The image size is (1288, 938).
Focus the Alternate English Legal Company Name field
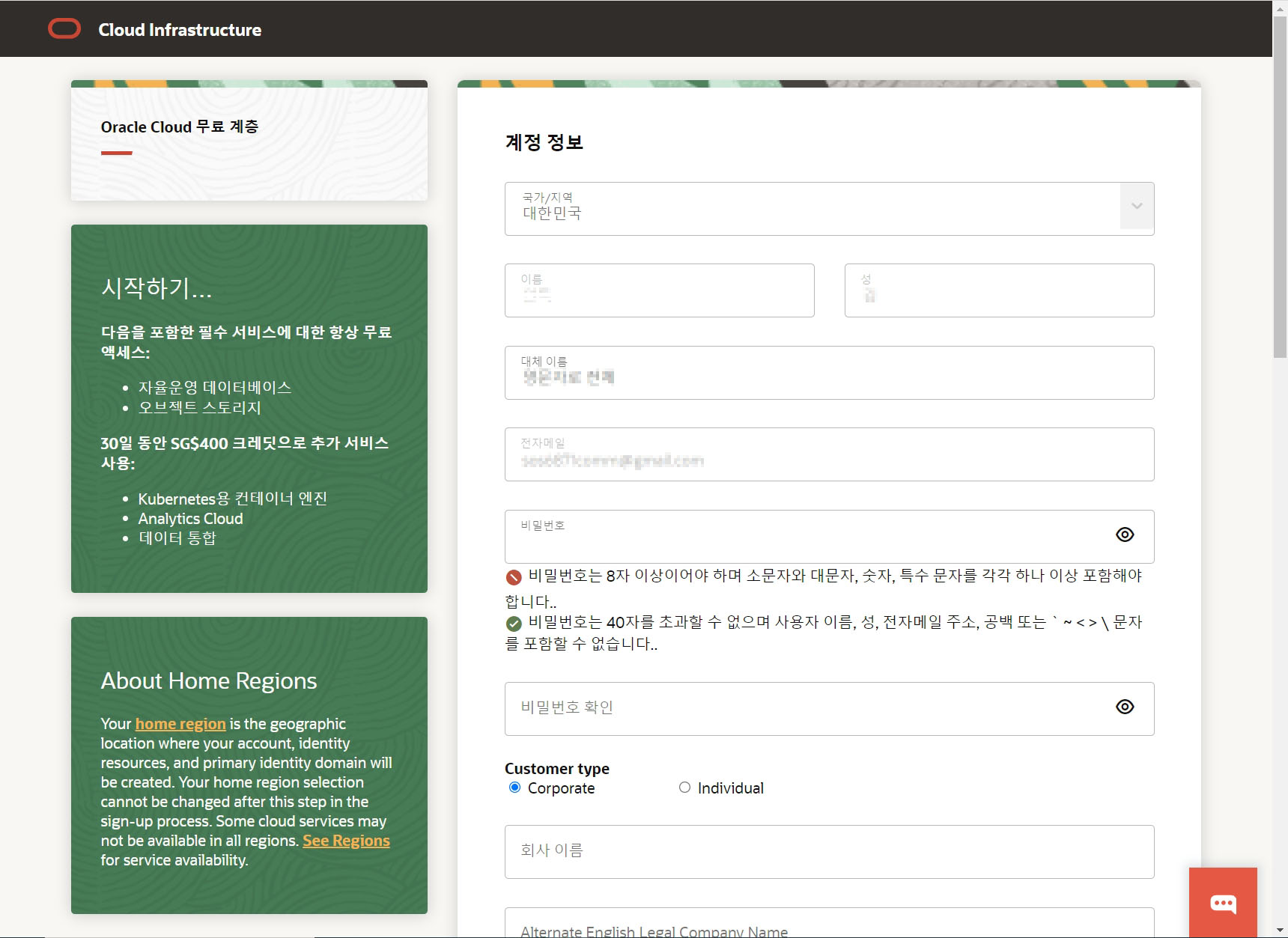[830, 923]
